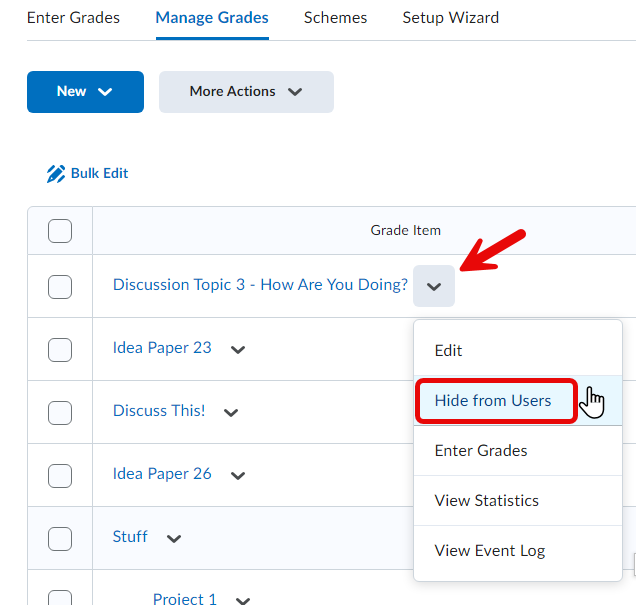Screen dimensions: 636x605
Task: Check the Stuff category checkbox
Action: 60,538
